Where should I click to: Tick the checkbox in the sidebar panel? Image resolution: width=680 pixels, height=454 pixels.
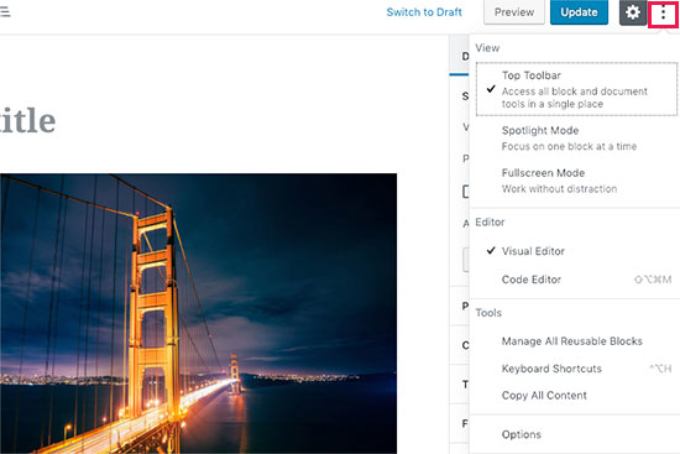[x=465, y=191]
